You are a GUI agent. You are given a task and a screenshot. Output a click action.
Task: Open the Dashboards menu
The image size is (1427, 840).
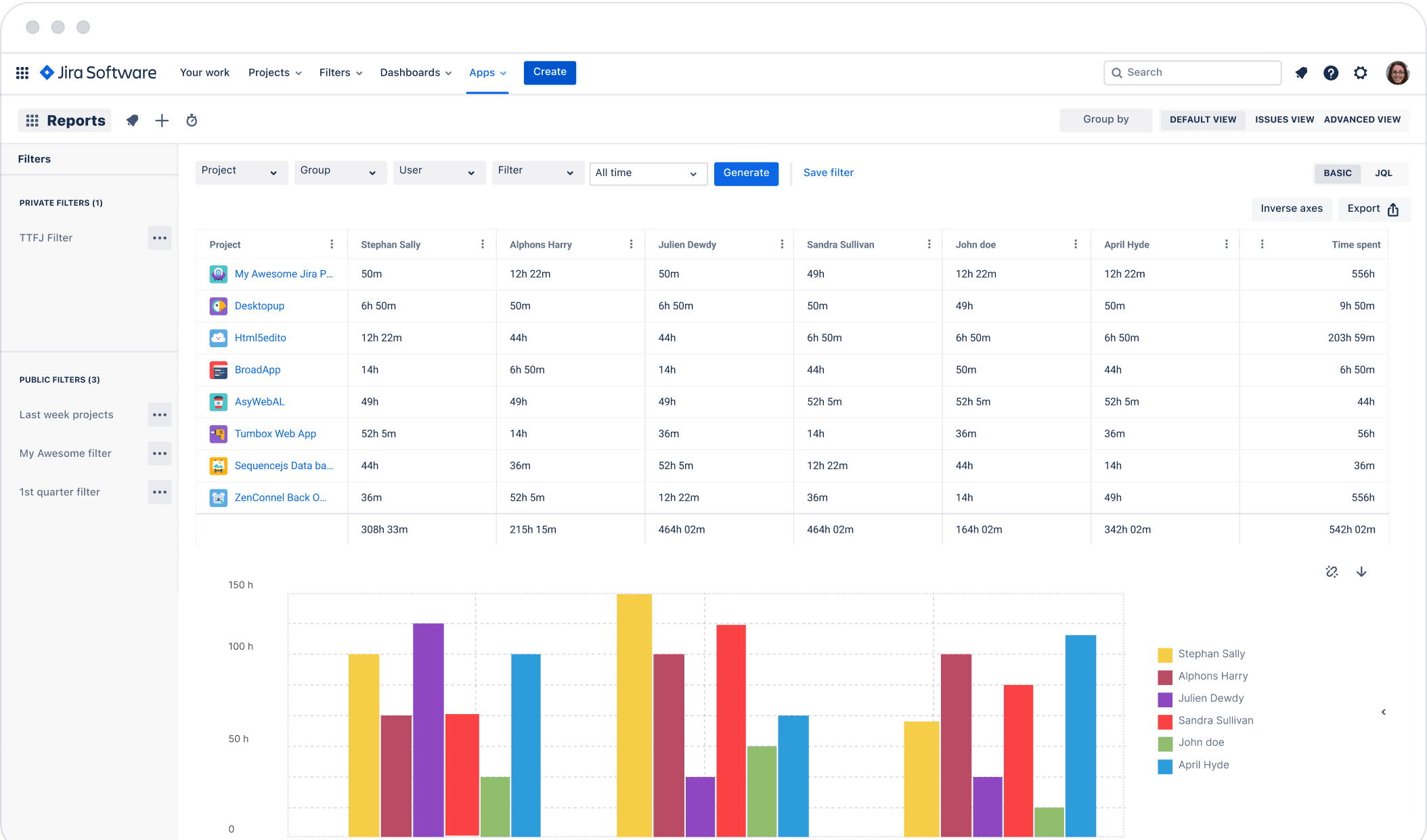[416, 73]
